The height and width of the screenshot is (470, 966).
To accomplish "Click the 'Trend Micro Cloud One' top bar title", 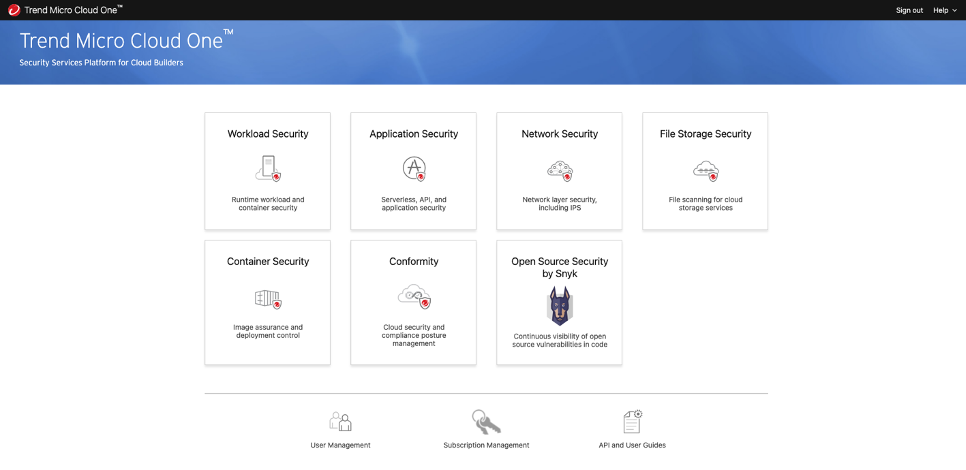I will point(73,10).
